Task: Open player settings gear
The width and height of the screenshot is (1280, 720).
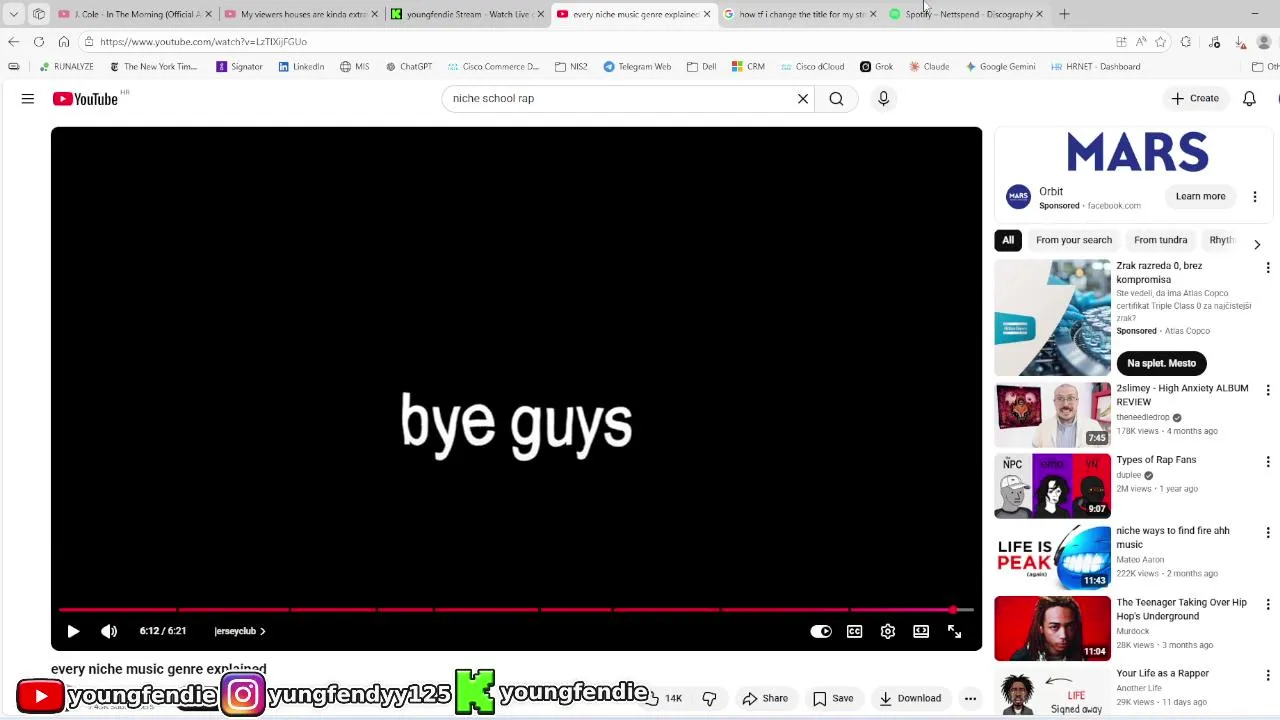Action: pos(888,631)
